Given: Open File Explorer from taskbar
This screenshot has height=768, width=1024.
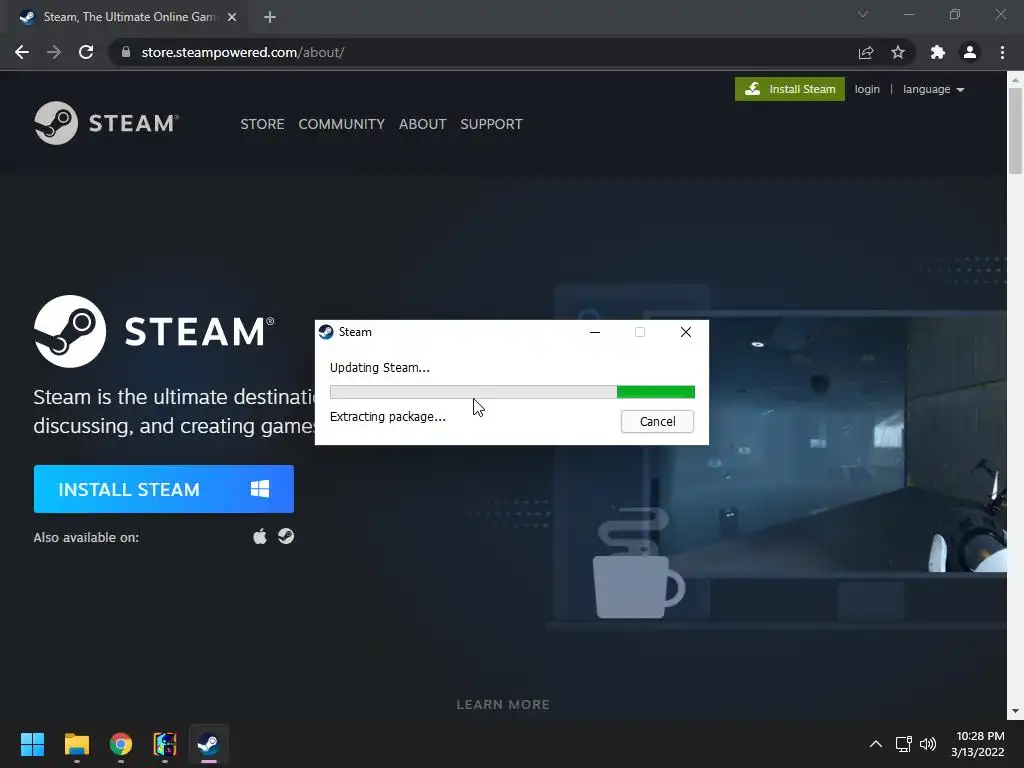Looking at the screenshot, I should (x=76, y=744).
